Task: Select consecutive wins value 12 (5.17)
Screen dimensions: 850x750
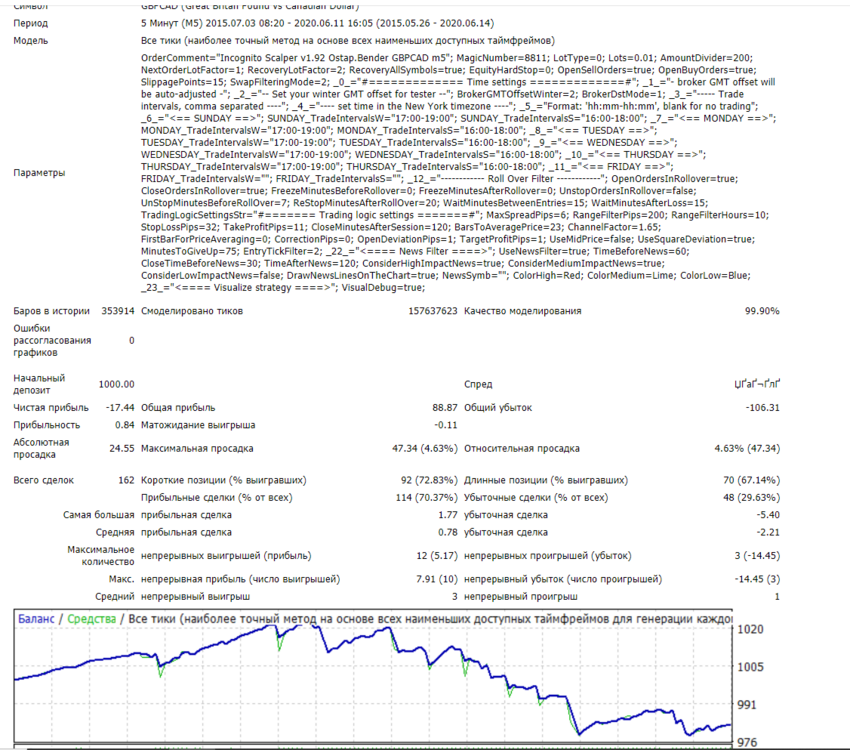Action: tap(437, 555)
